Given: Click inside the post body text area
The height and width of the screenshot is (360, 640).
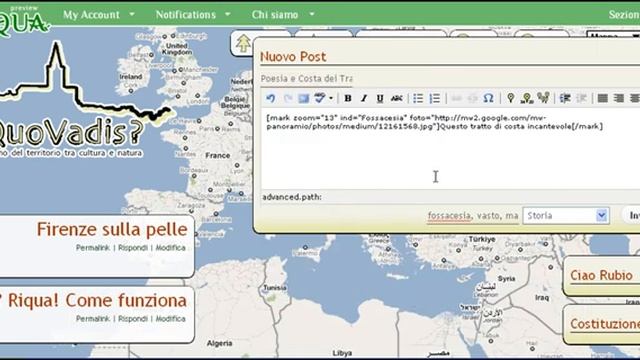Looking at the screenshot, I should coord(450,149).
